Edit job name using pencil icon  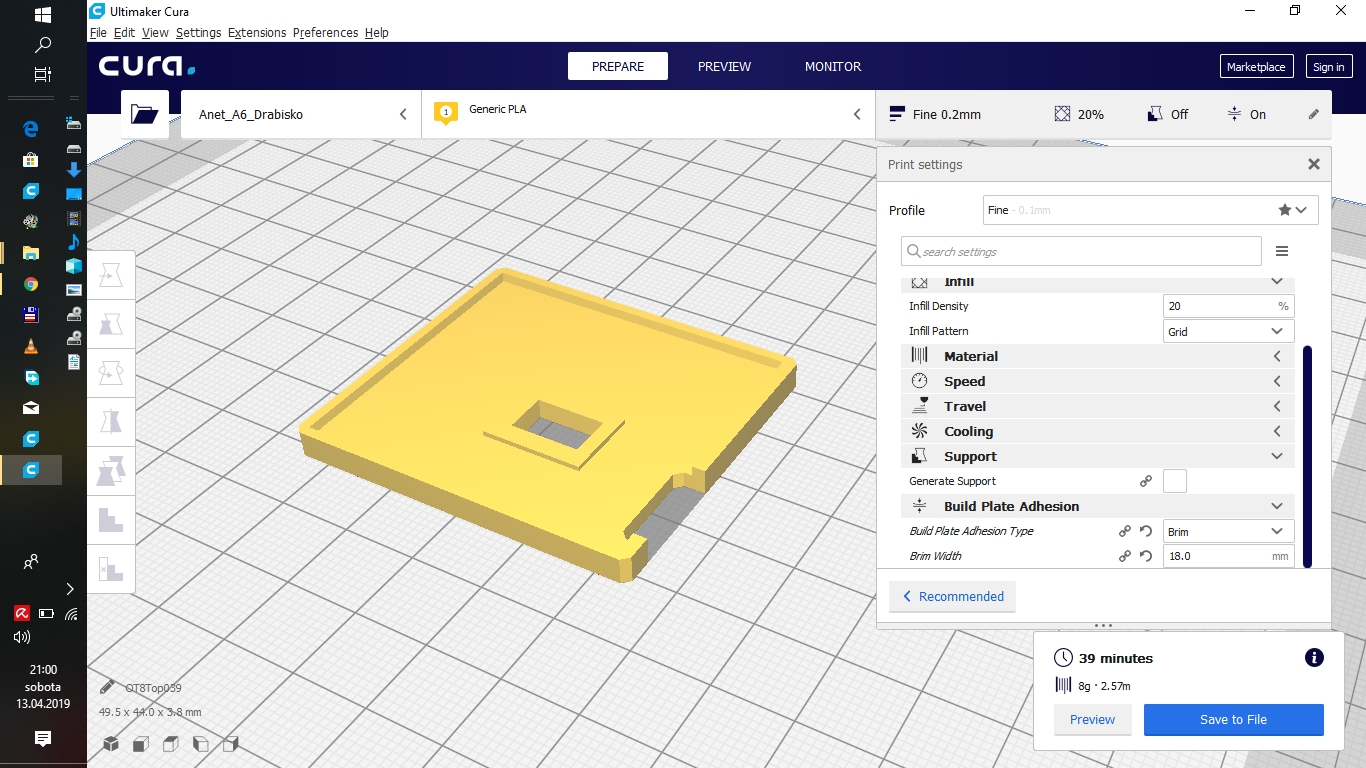point(107,688)
